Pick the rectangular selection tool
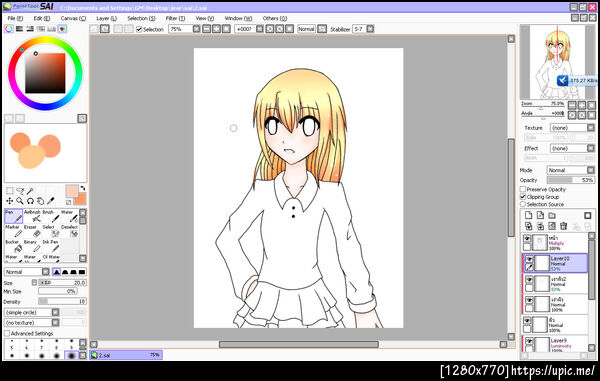 click(10, 190)
